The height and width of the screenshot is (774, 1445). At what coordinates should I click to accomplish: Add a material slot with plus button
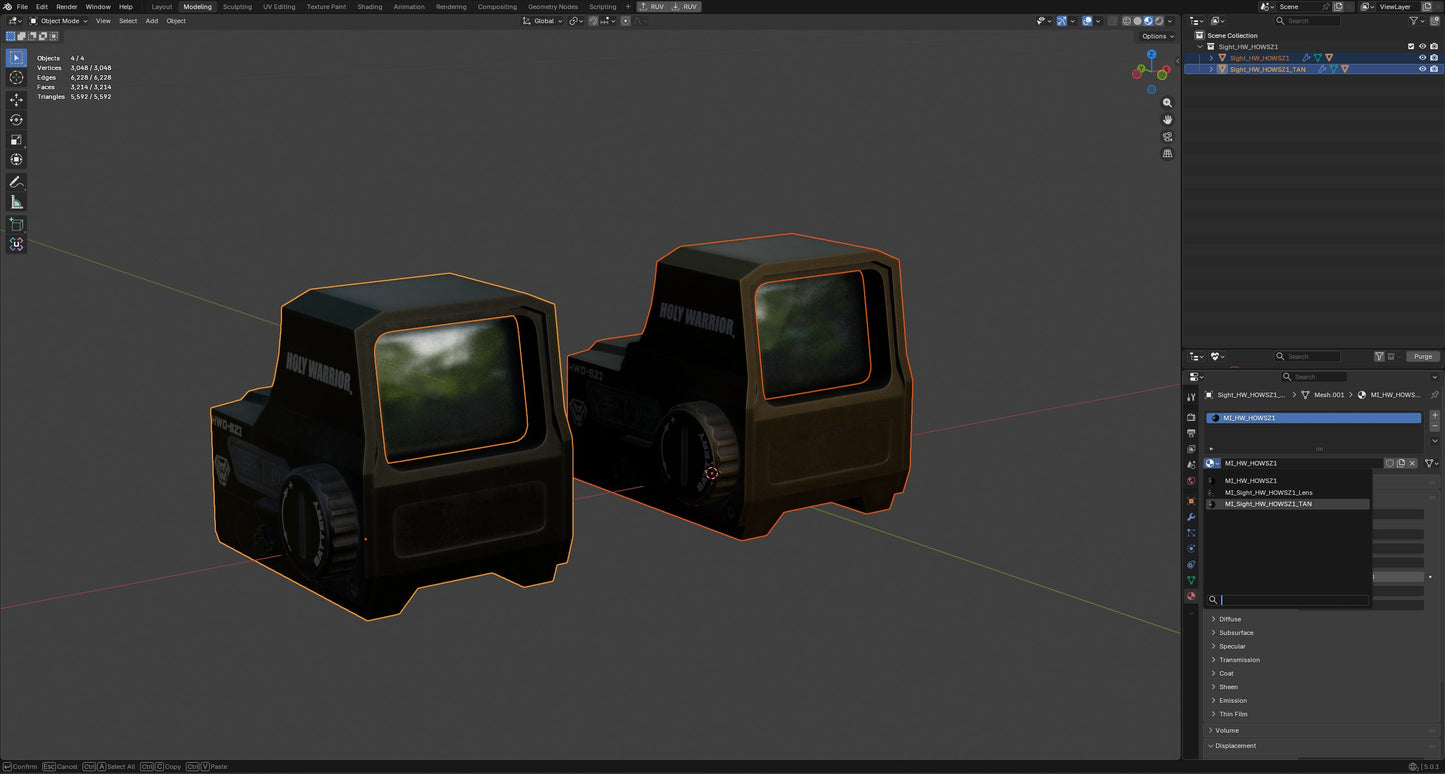tap(1435, 415)
